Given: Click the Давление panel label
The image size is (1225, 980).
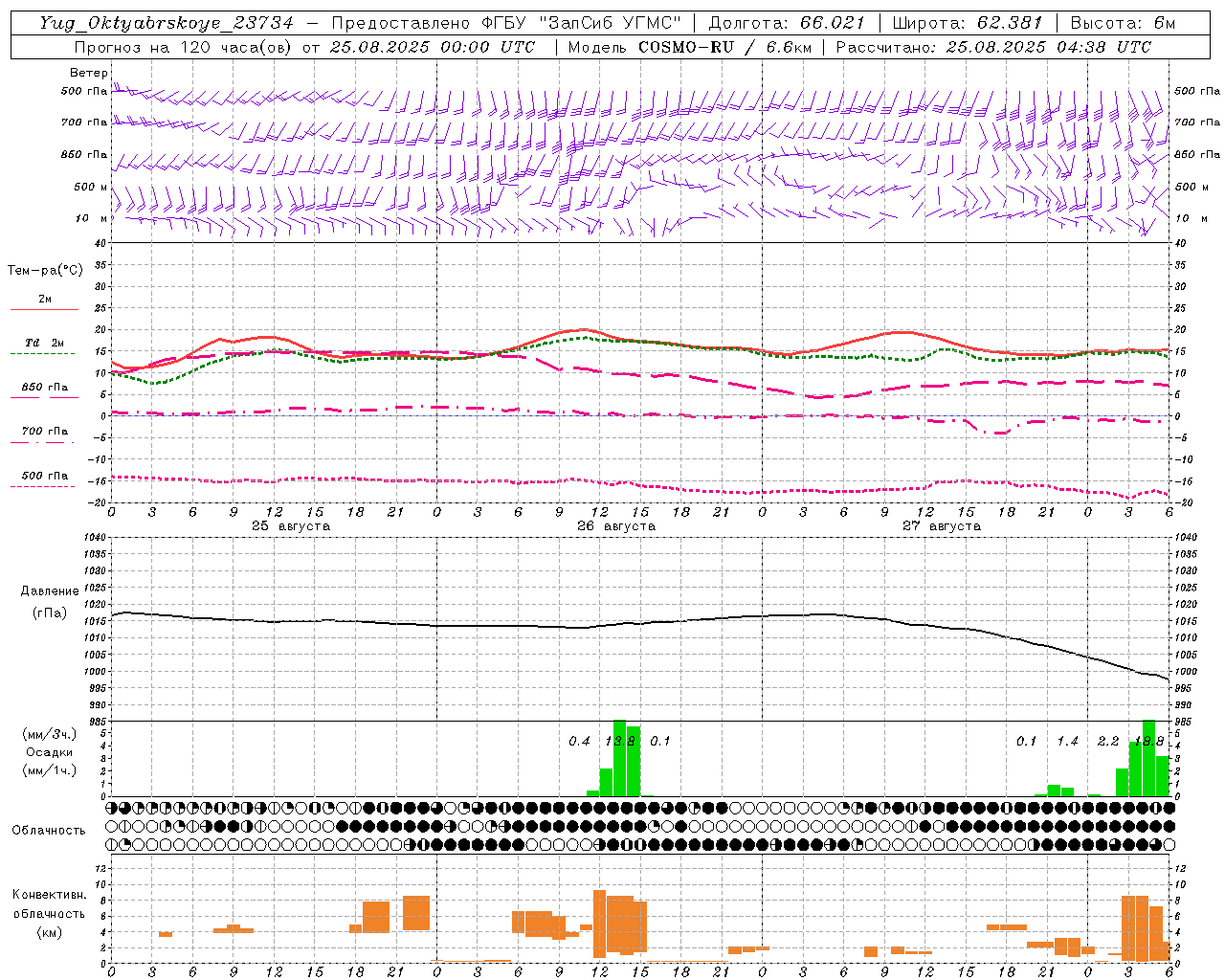Looking at the screenshot, I should (50, 591).
